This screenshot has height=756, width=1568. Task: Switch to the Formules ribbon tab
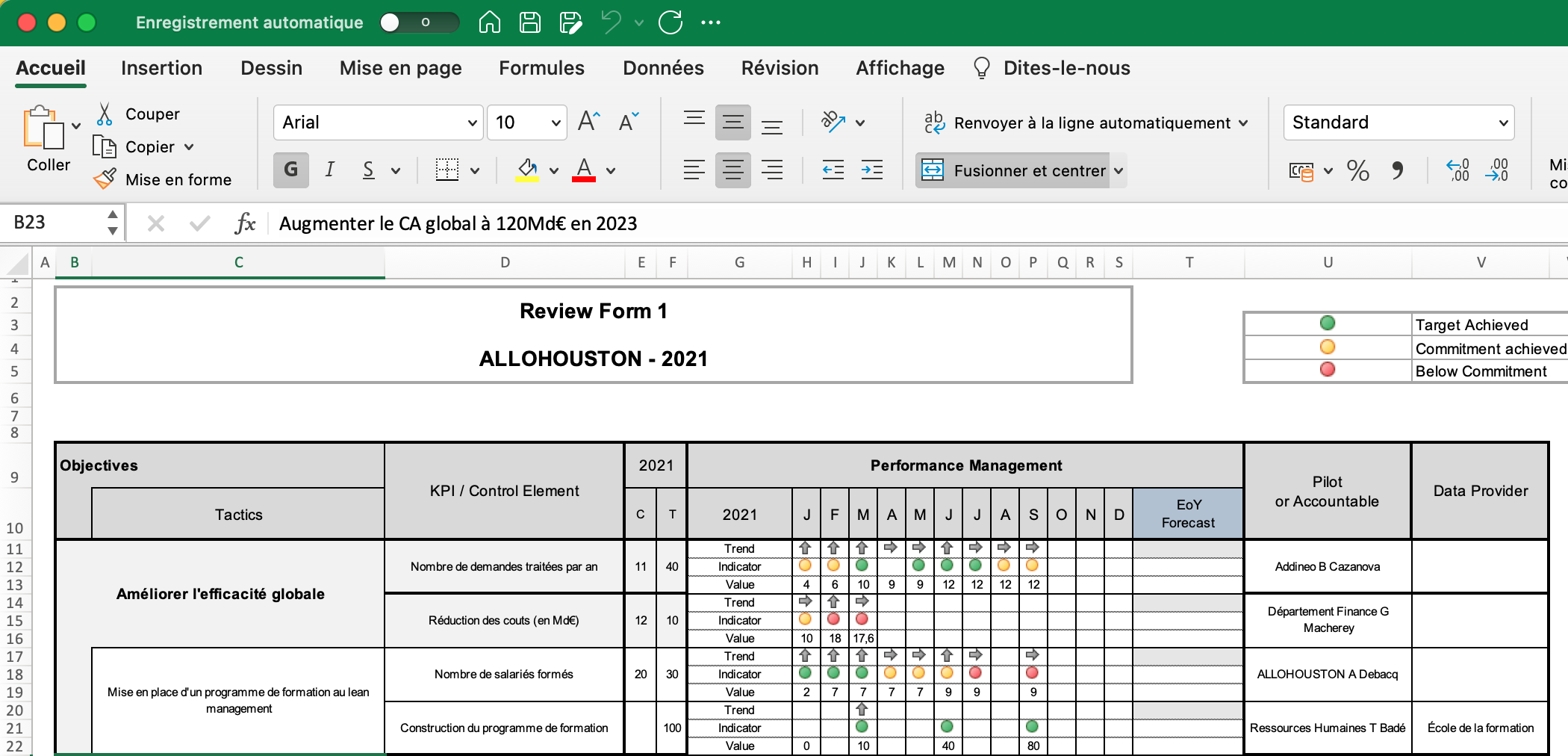click(x=541, y=68)
